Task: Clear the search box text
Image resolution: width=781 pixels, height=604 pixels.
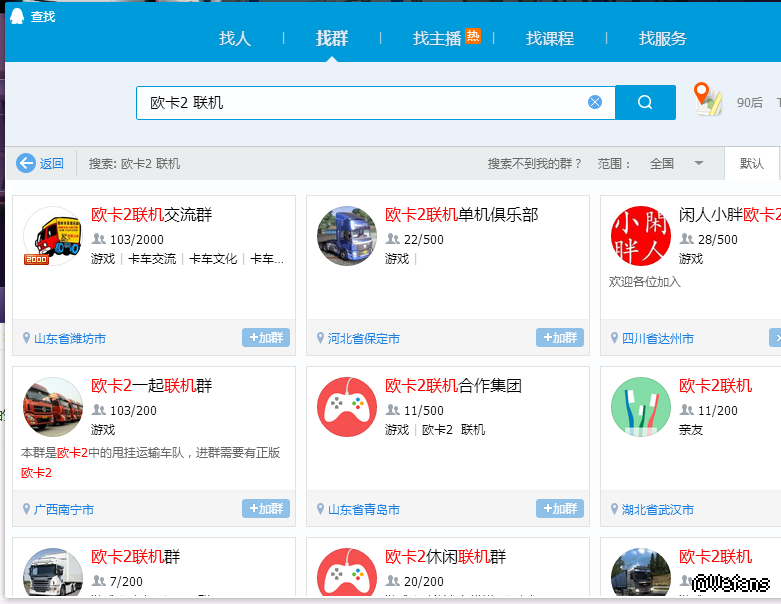Action: coord(595,102)
